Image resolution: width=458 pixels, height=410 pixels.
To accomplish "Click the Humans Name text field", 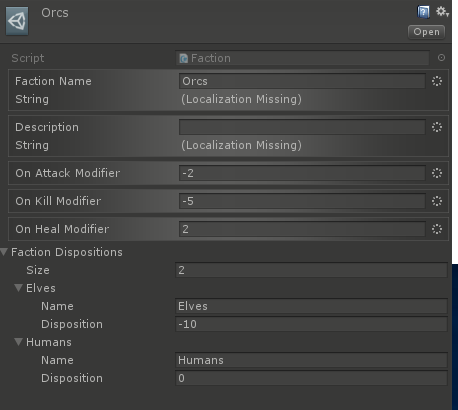I will (311, 360).
